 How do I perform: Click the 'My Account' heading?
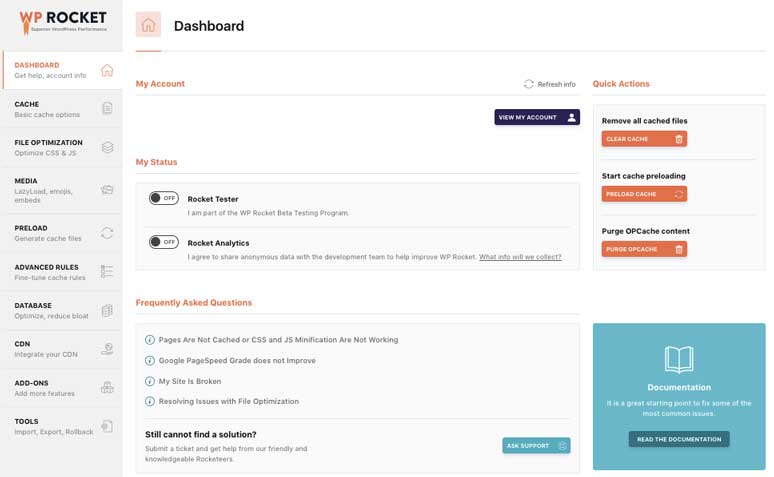click(160, 84)
